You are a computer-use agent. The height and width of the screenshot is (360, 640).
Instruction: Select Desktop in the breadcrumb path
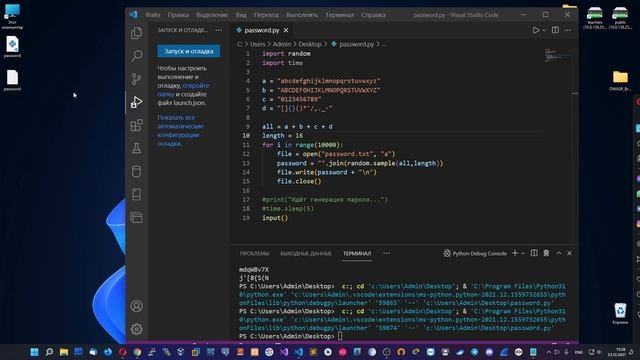click(310, 44)
